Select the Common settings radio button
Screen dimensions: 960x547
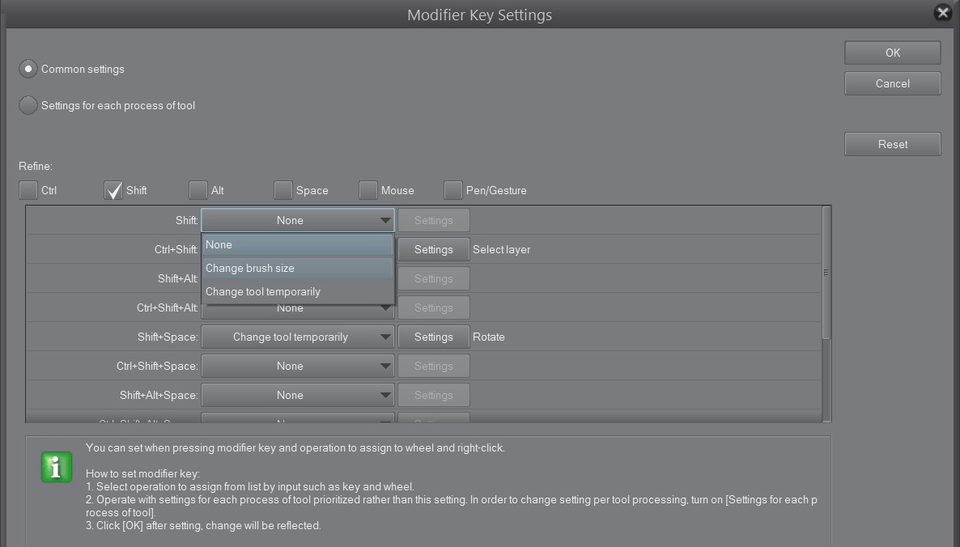coord(29,69)
